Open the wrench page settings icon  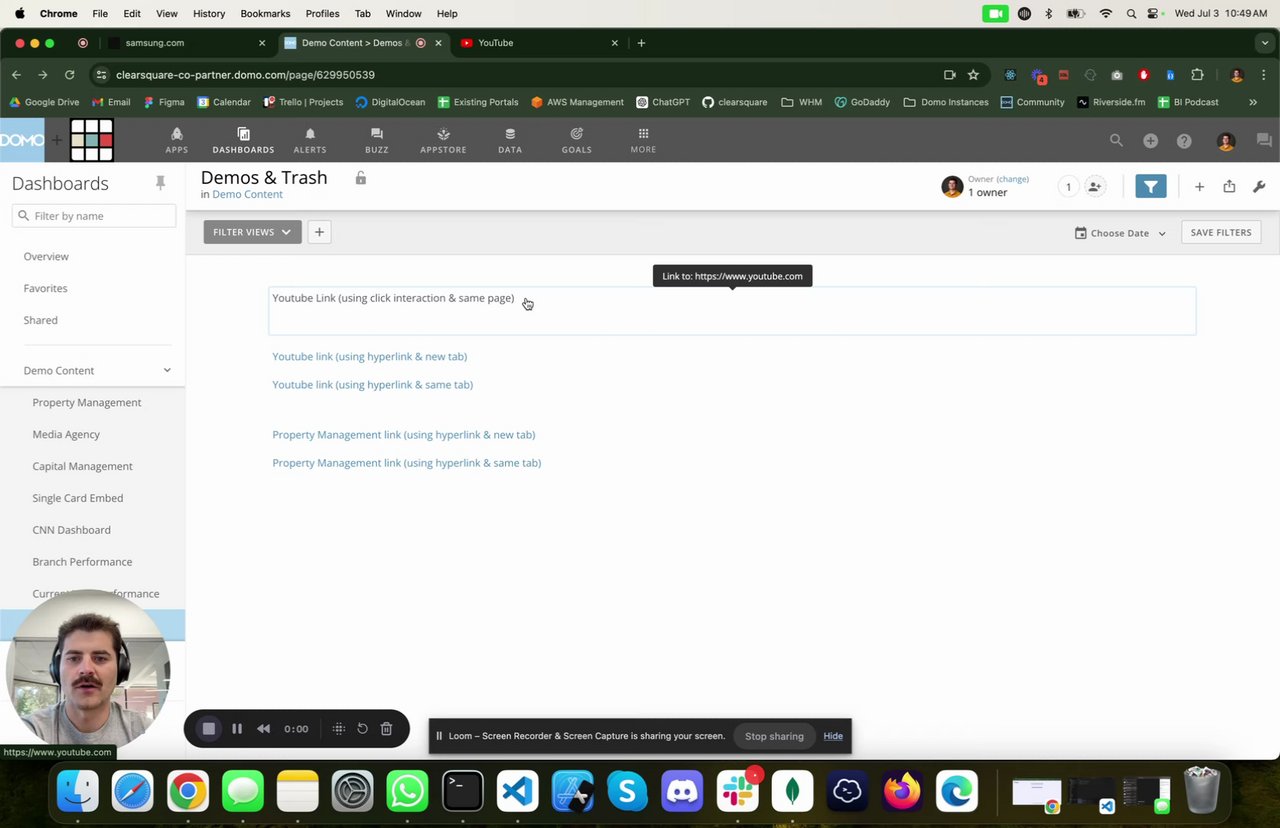click(x=1259, y=186)
